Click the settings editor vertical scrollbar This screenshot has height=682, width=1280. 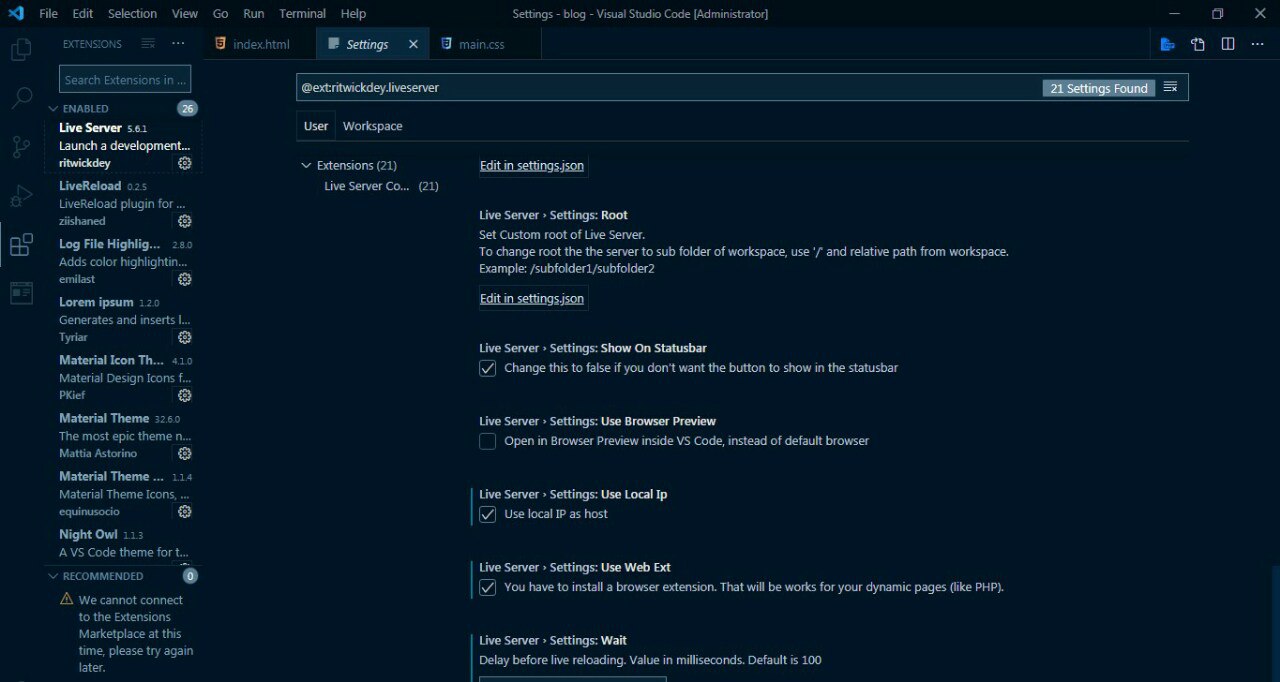(1274, 622)
